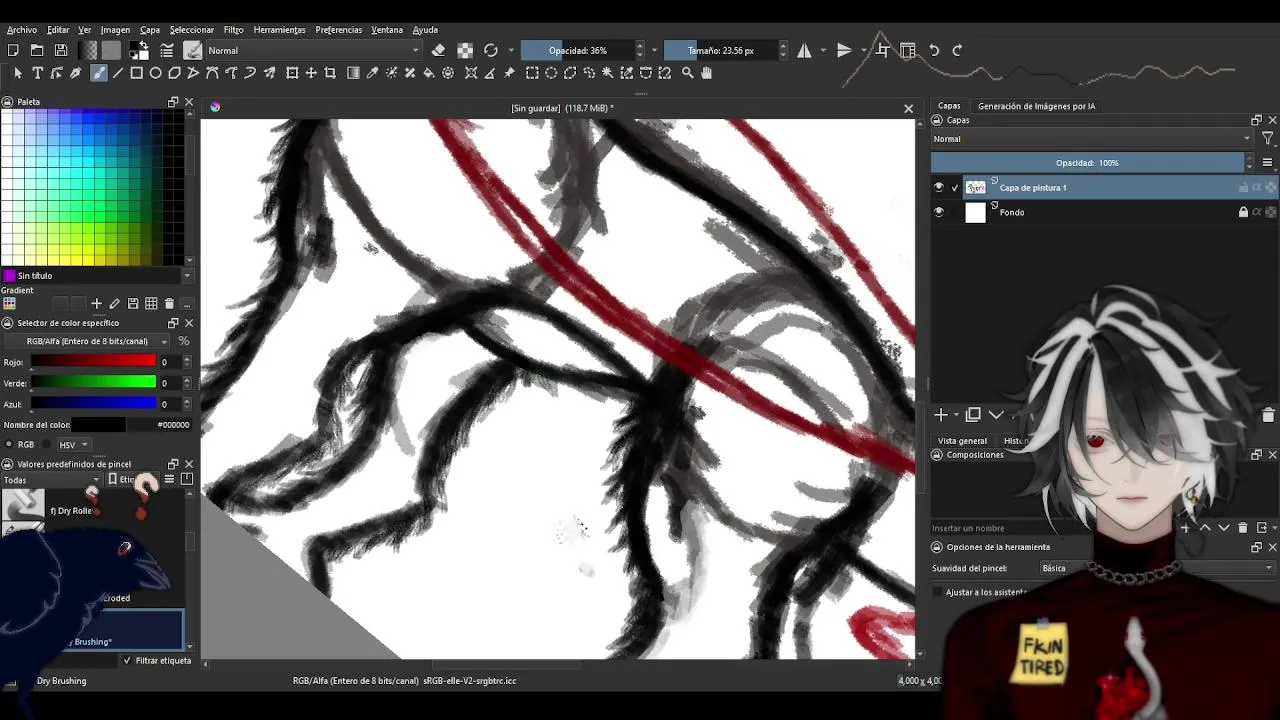Toggle the eraser mode icon
The image size is (1280, 720).
click(x=438, y=50)
